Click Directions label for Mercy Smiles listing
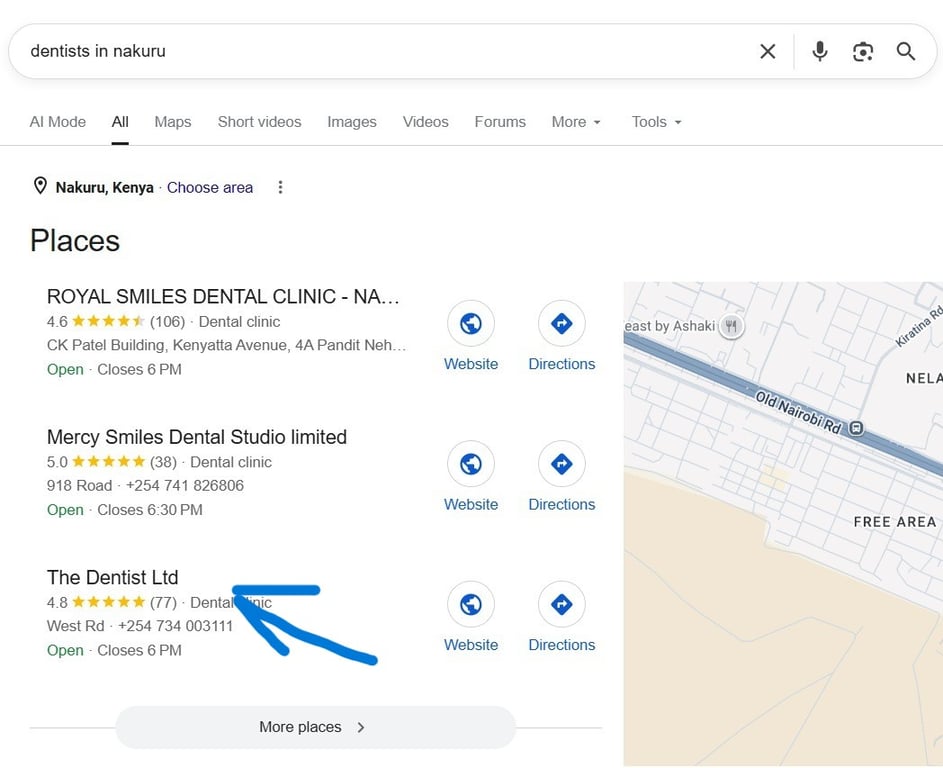The height and width of the screenshot is (768, 943). (562, 505)
